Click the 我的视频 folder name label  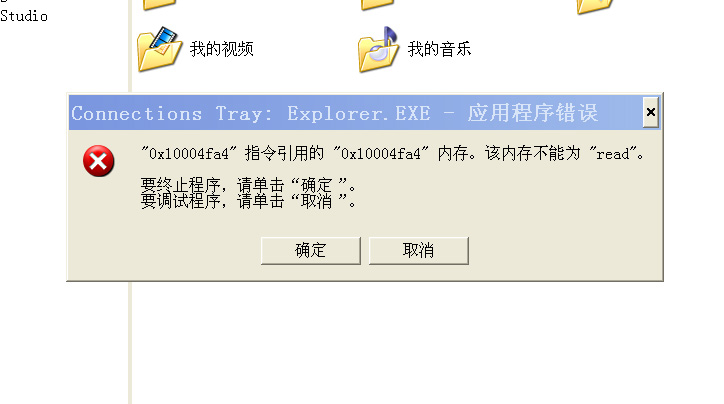click(x=222, y=49)
